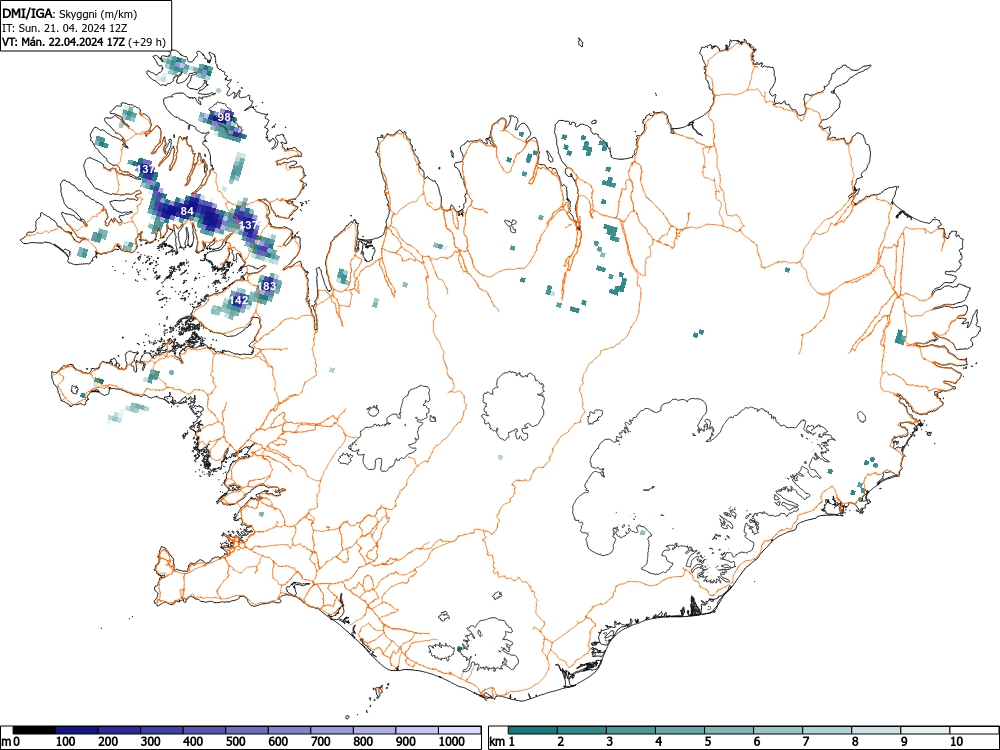Click the "300" label on the metres legend

(x=151, y=741)
